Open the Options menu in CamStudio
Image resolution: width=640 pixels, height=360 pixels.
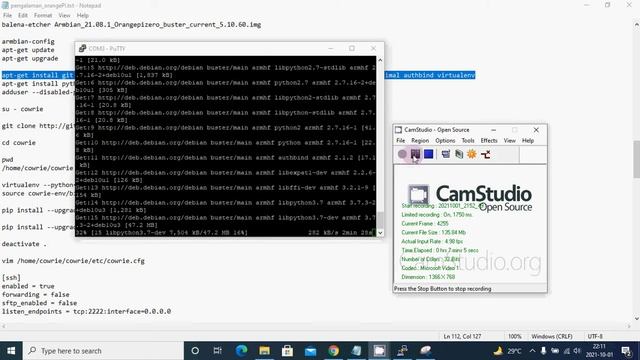445,140
